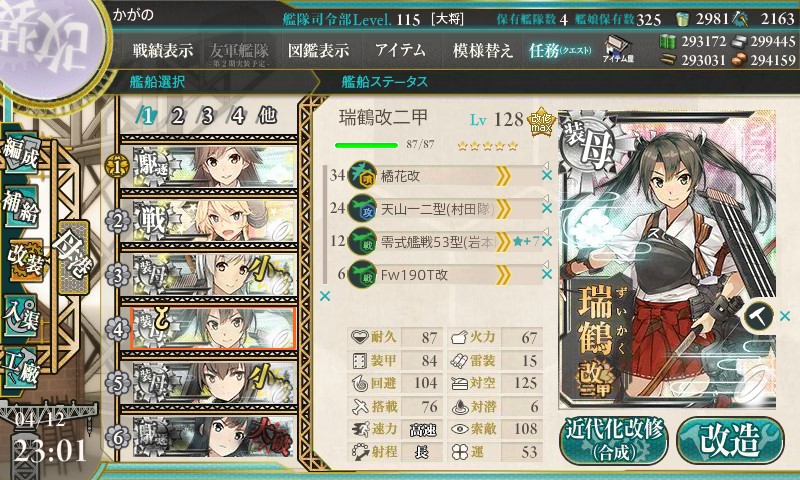Click the hammer icon beside ship portrait
This screenshot has width=800, height=480.
pyautogui.click(x=758, y=316)
